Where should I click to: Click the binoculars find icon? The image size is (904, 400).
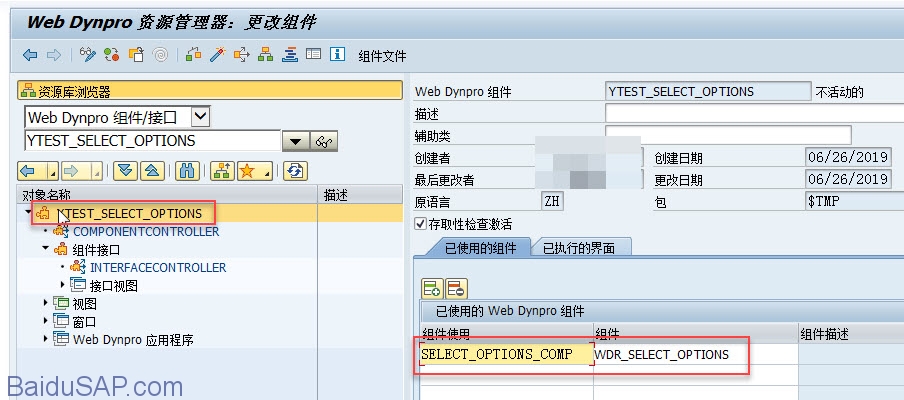point(185,171)
